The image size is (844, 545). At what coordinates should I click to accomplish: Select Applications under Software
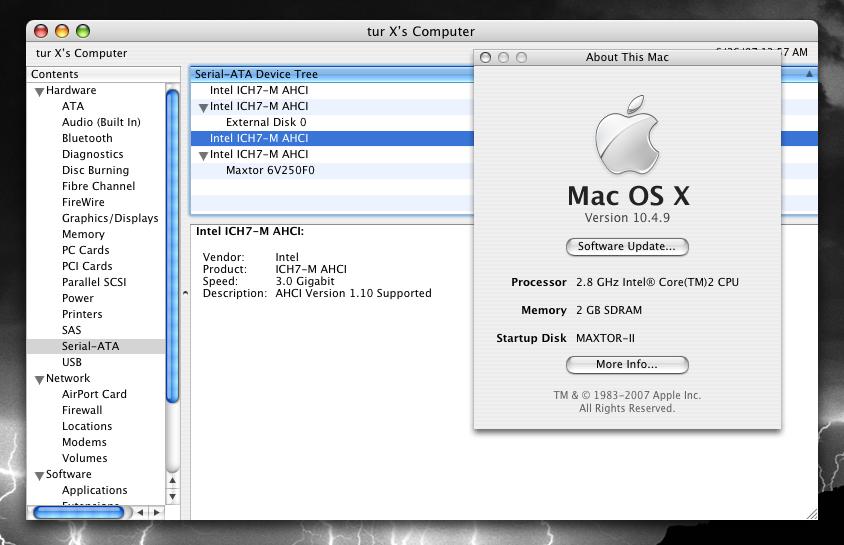tap(94, 490)
